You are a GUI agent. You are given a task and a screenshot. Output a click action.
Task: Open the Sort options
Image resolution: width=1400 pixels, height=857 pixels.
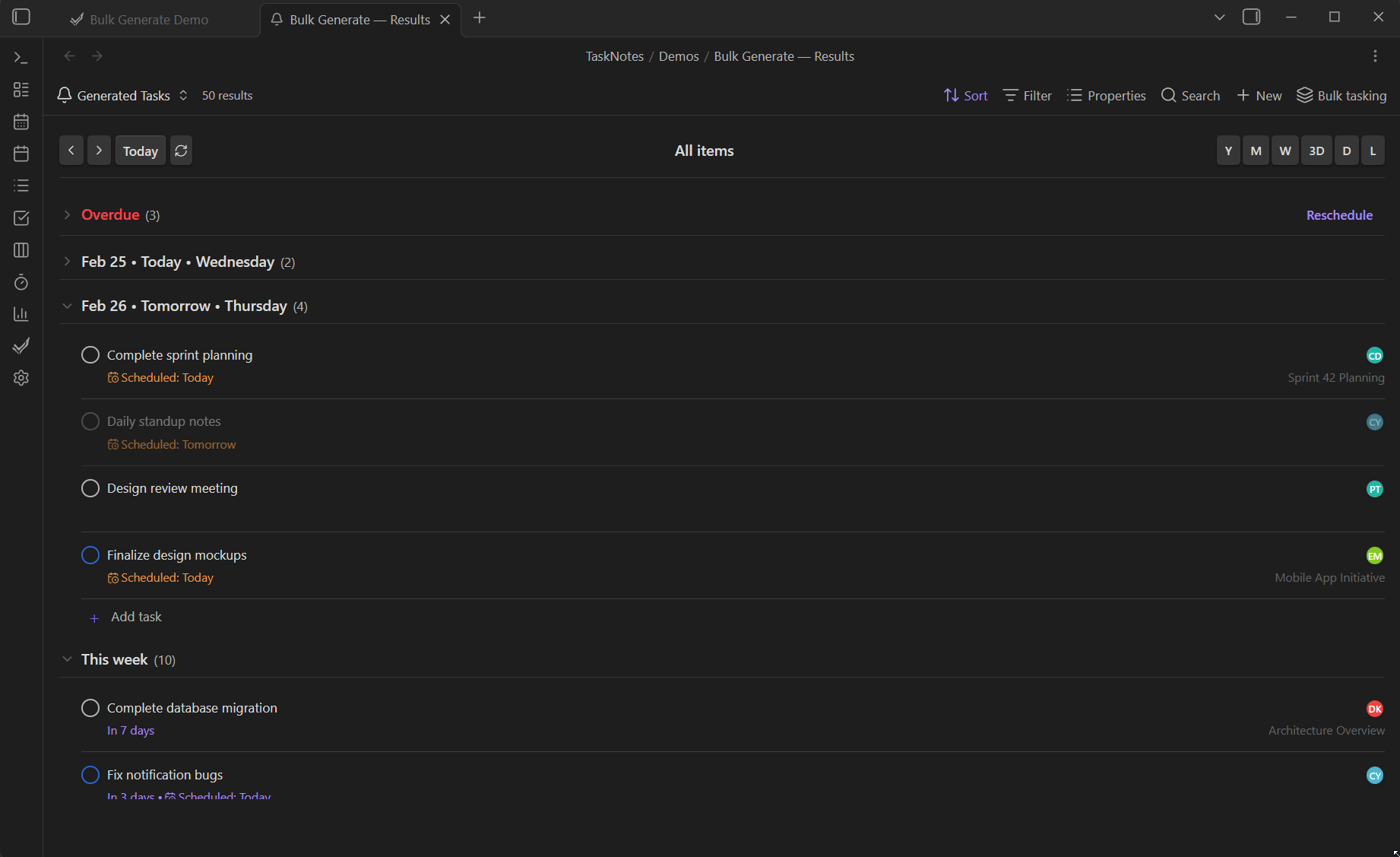tap(965, 95)
